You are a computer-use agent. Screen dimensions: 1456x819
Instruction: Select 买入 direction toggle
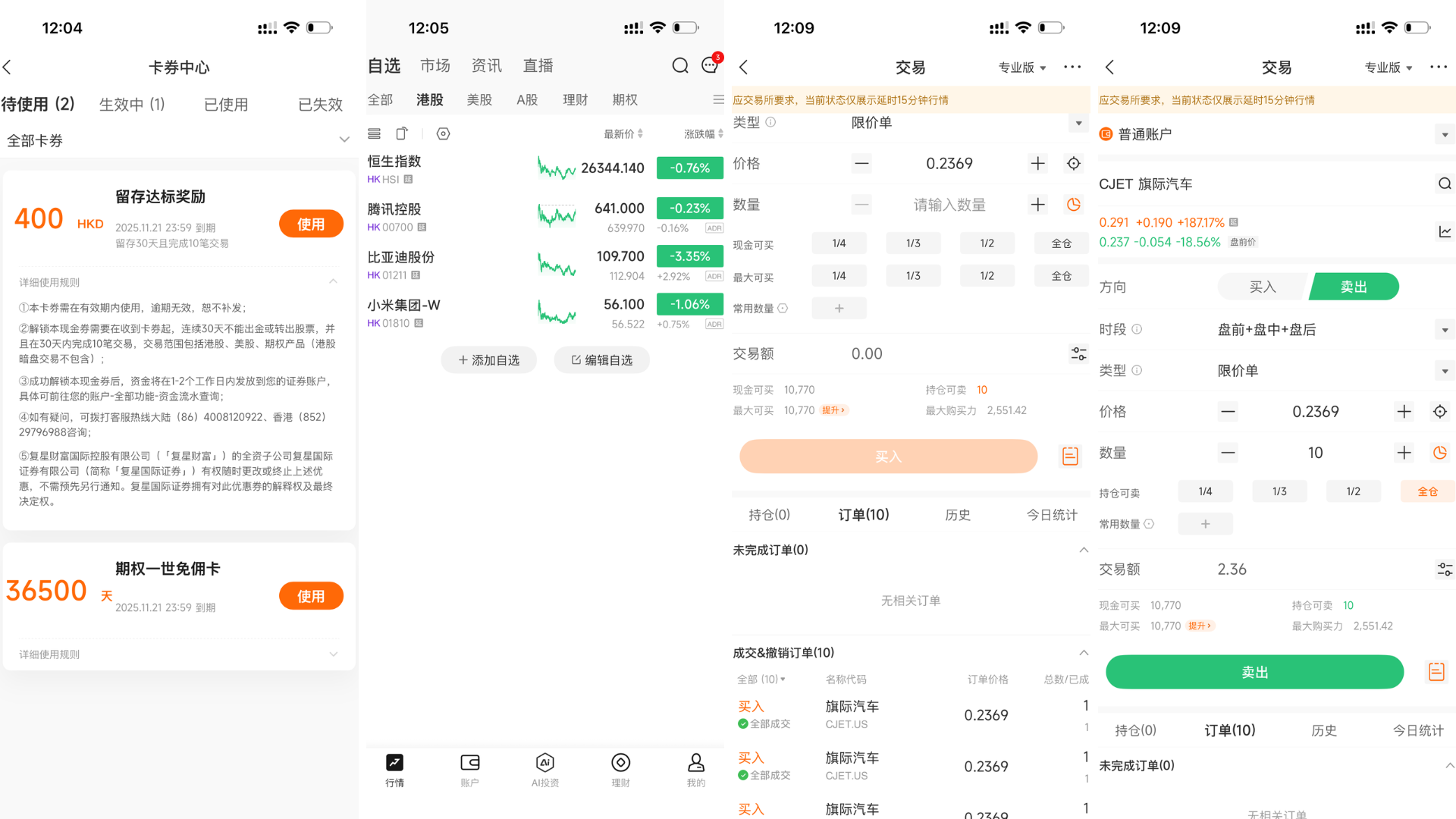tap(1263, 287)
